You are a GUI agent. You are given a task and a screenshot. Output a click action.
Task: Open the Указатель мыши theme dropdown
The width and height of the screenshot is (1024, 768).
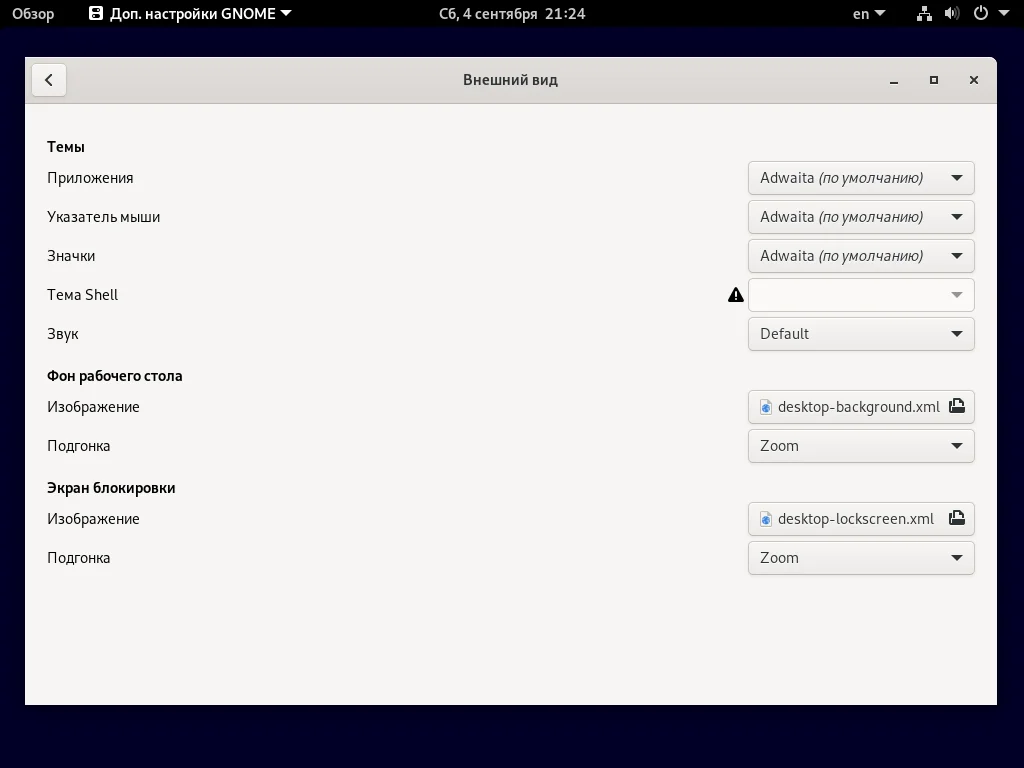[x=860, y=217]
